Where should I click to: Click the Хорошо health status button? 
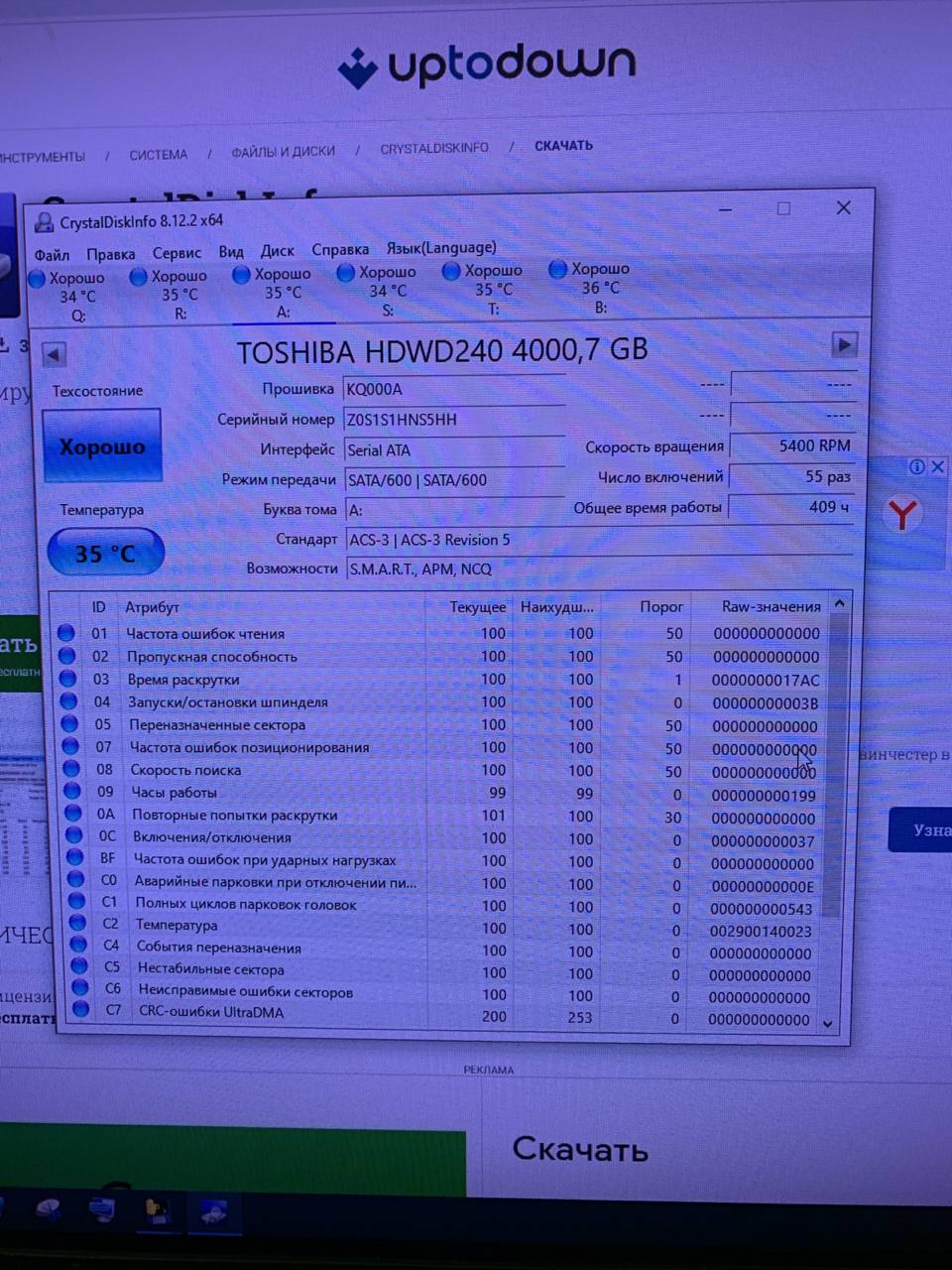point(102,446)
